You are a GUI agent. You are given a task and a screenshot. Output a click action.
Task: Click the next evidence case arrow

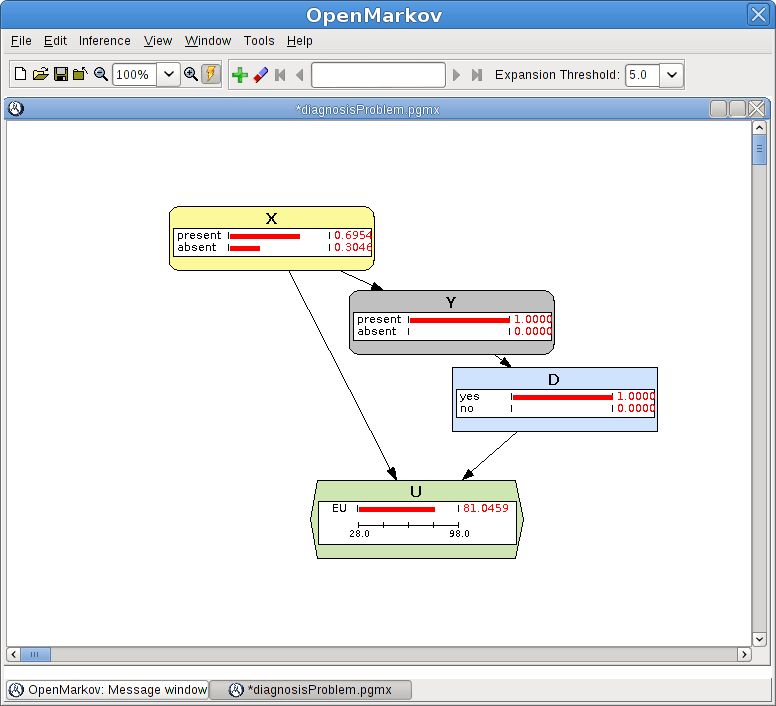(457, 75)
